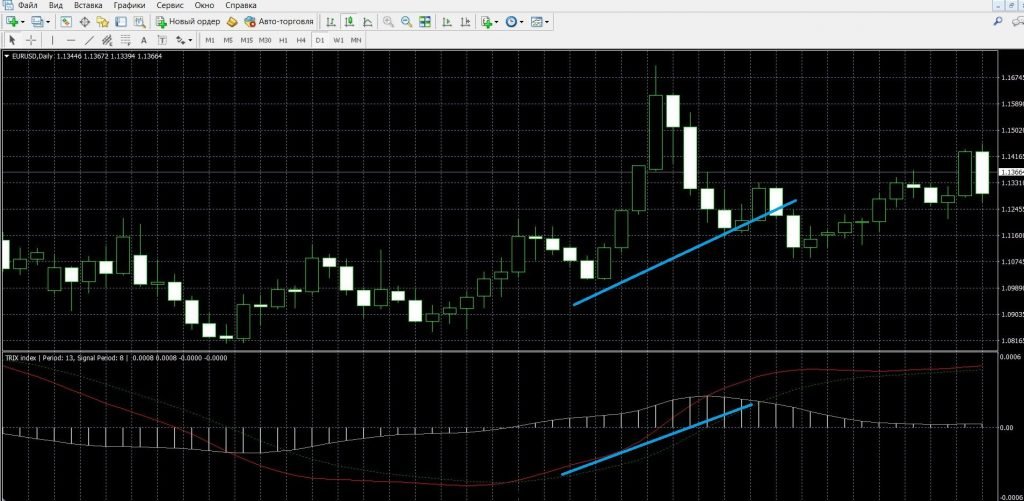Image resolution: width=1024 pixels, height=501 pixels.
Task: Expand the indicators list dropdown arrow
Action: (497, 21)
